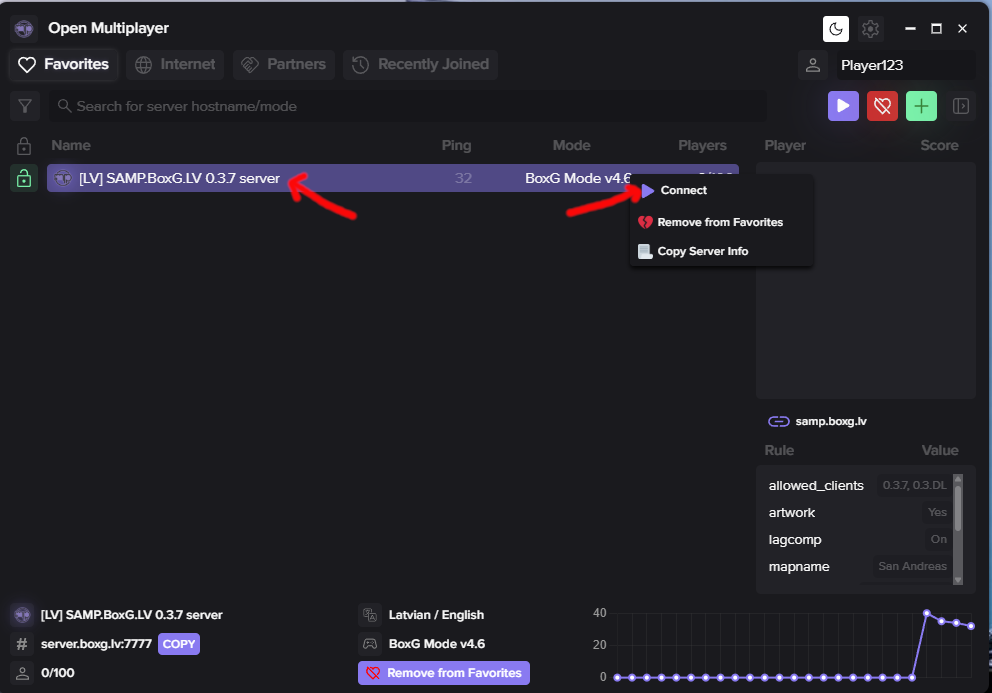Open the Partners tab
Image resolution: width=992 pixels, height=693 pixels.
point(283,65)
